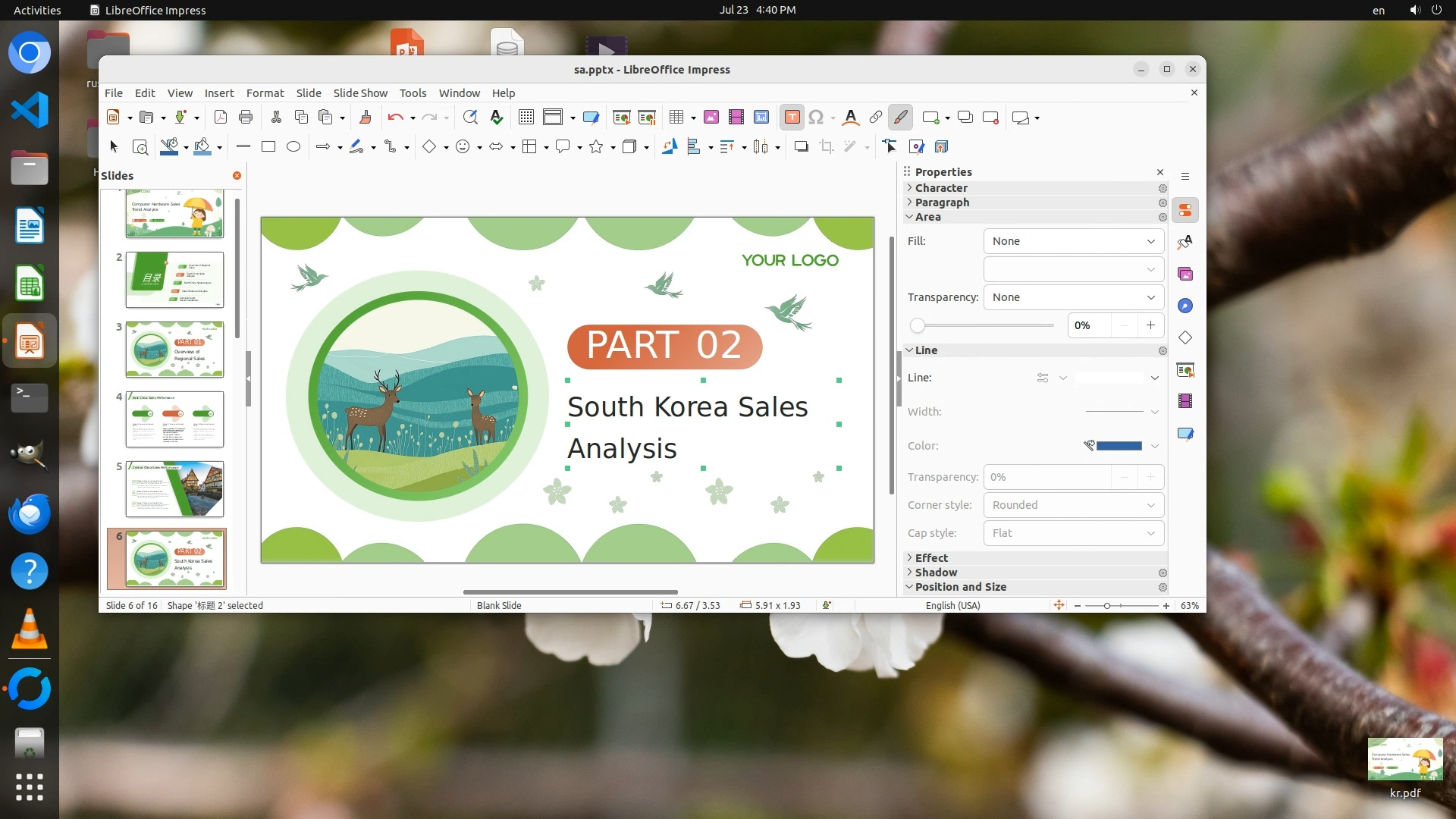Open the Fill type dropdown

(1073, 241)
